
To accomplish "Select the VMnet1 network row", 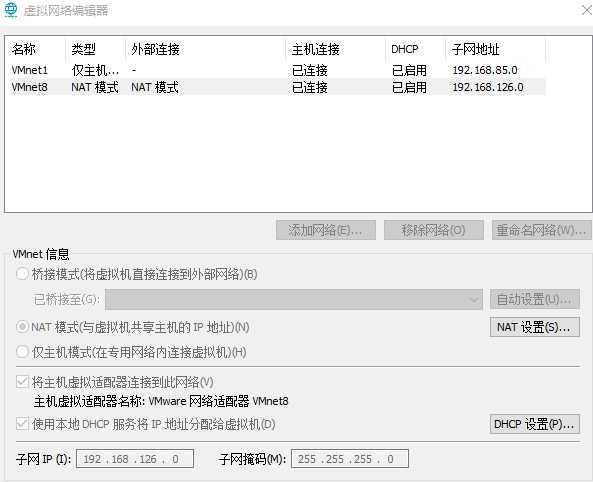I will 276,70.
